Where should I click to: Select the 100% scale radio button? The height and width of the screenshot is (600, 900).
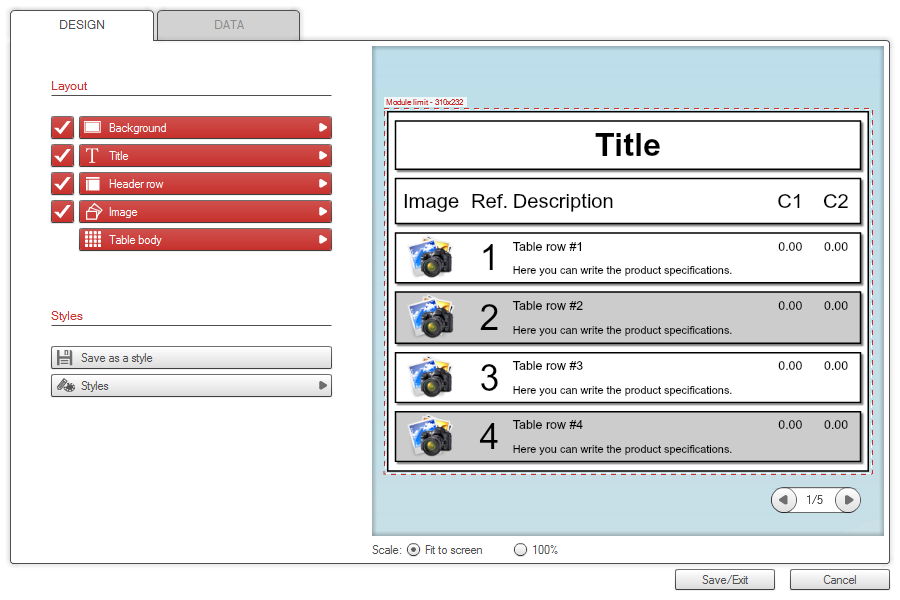pyautogui.click(x=520, y=550)
